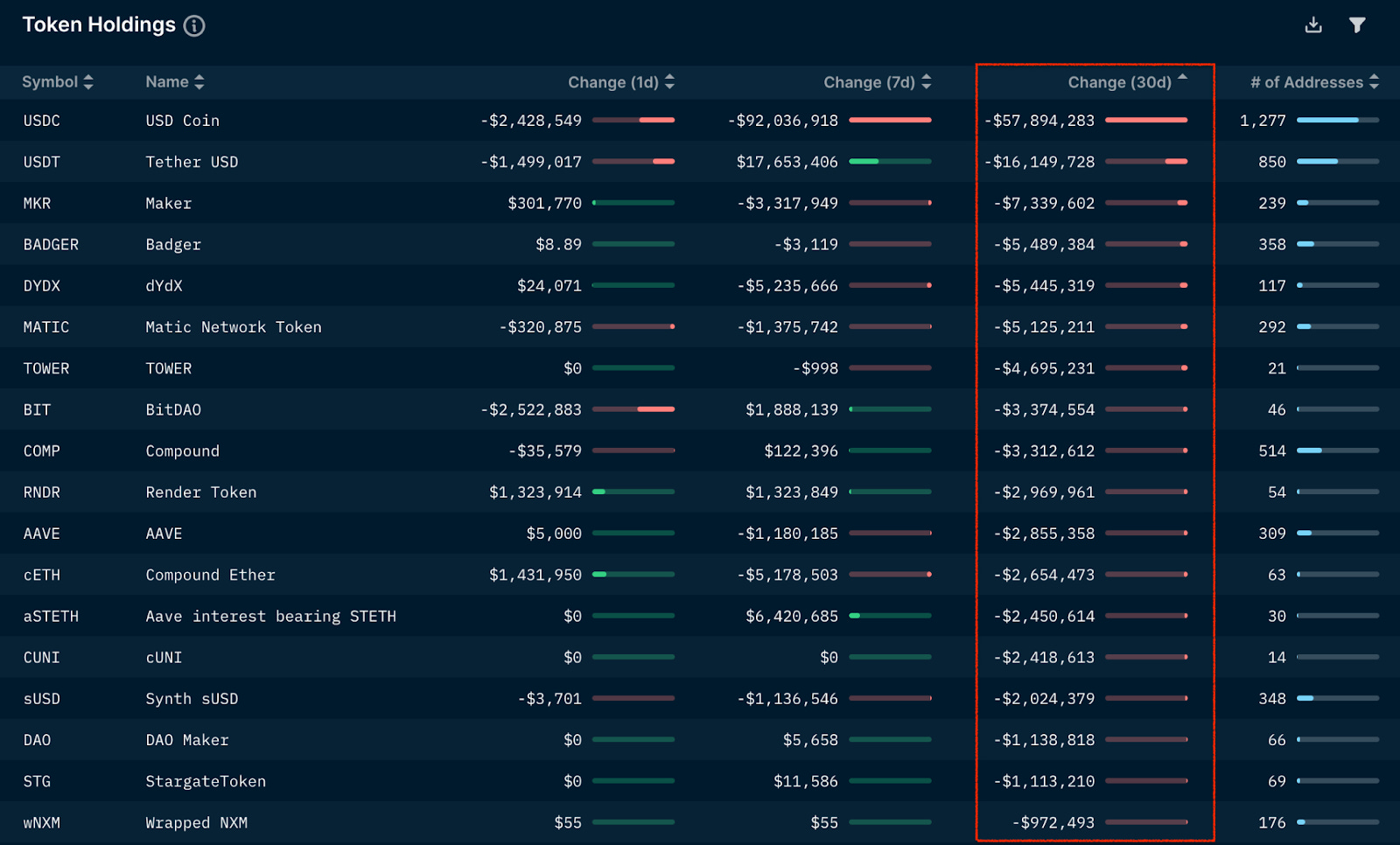Click USDT 7d change value $17,653,406

787,162
